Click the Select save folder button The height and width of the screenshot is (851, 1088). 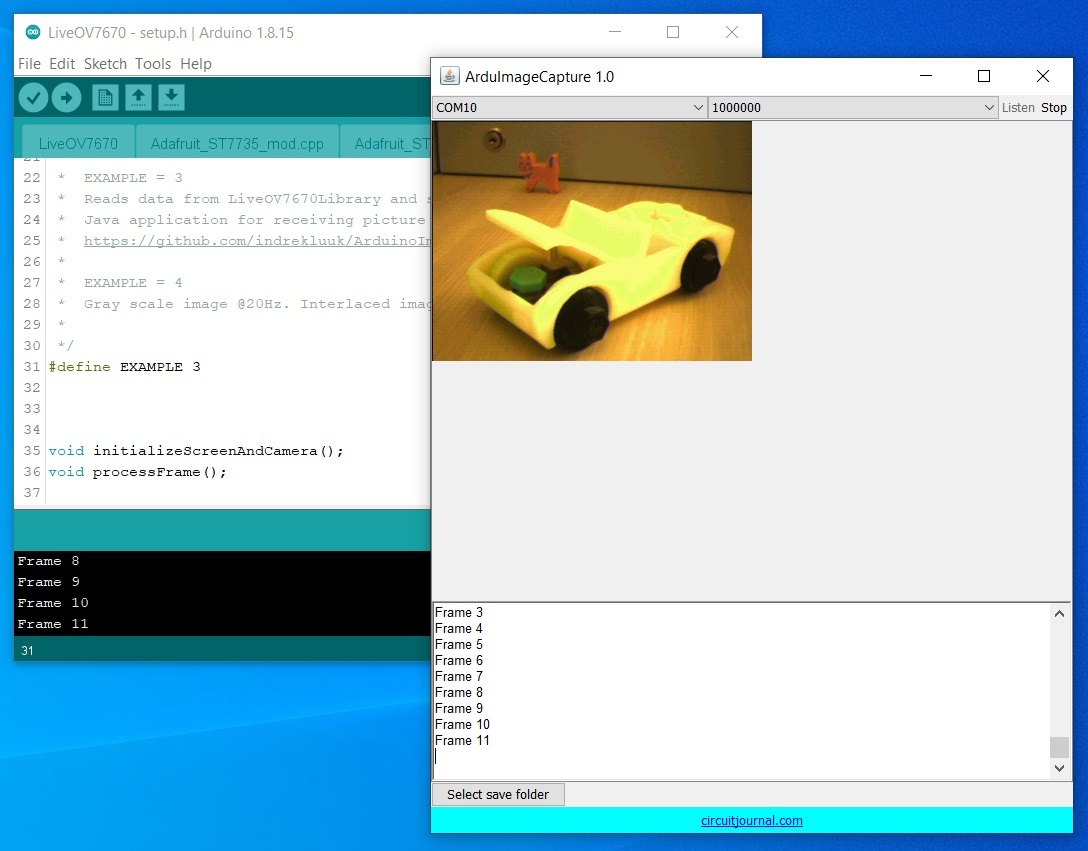[498, 794]
